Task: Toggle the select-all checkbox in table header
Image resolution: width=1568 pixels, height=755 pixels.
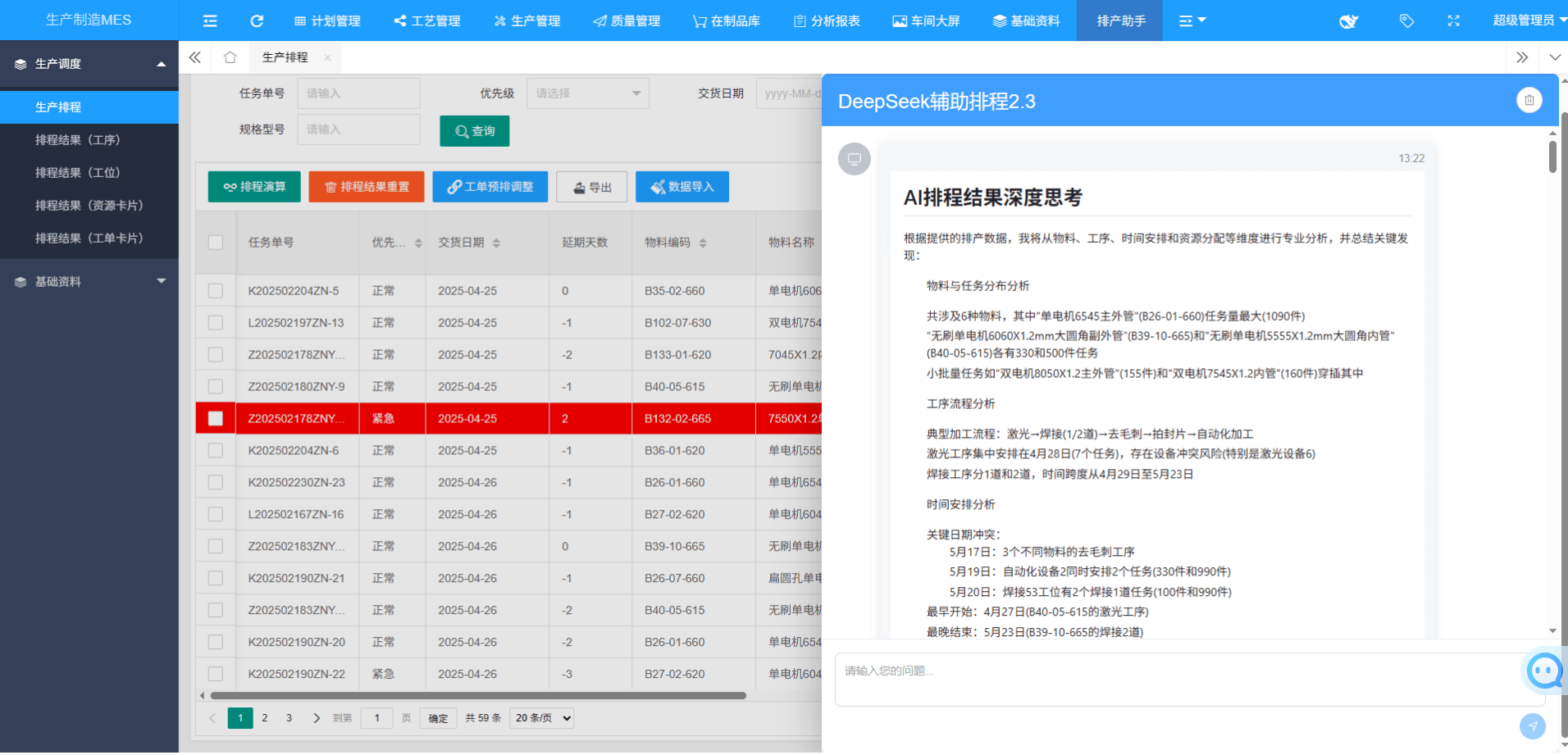Action: [x=216, y=243]
